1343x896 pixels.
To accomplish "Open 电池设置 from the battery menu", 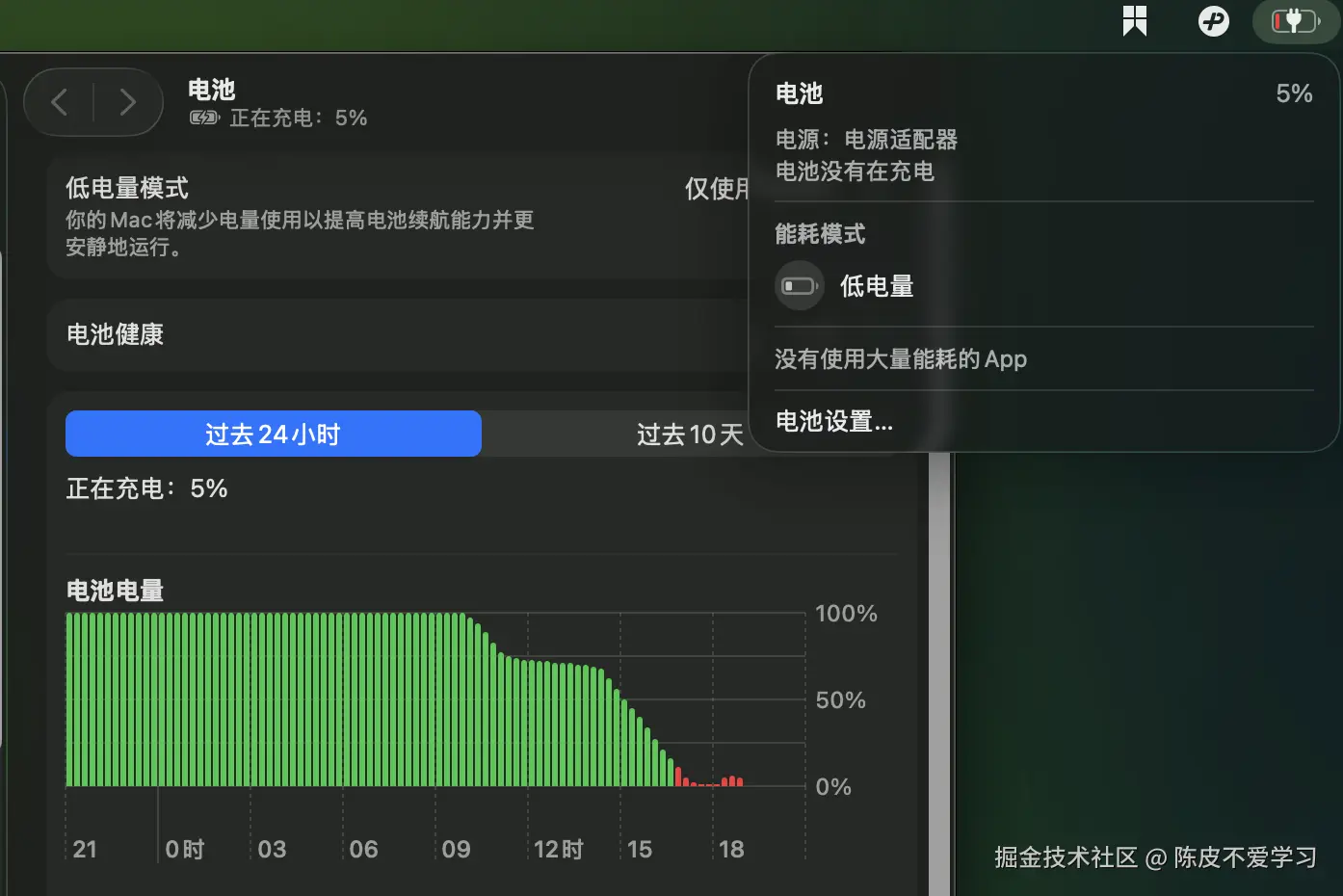I will pyautogui.click(x=834, y=421).
